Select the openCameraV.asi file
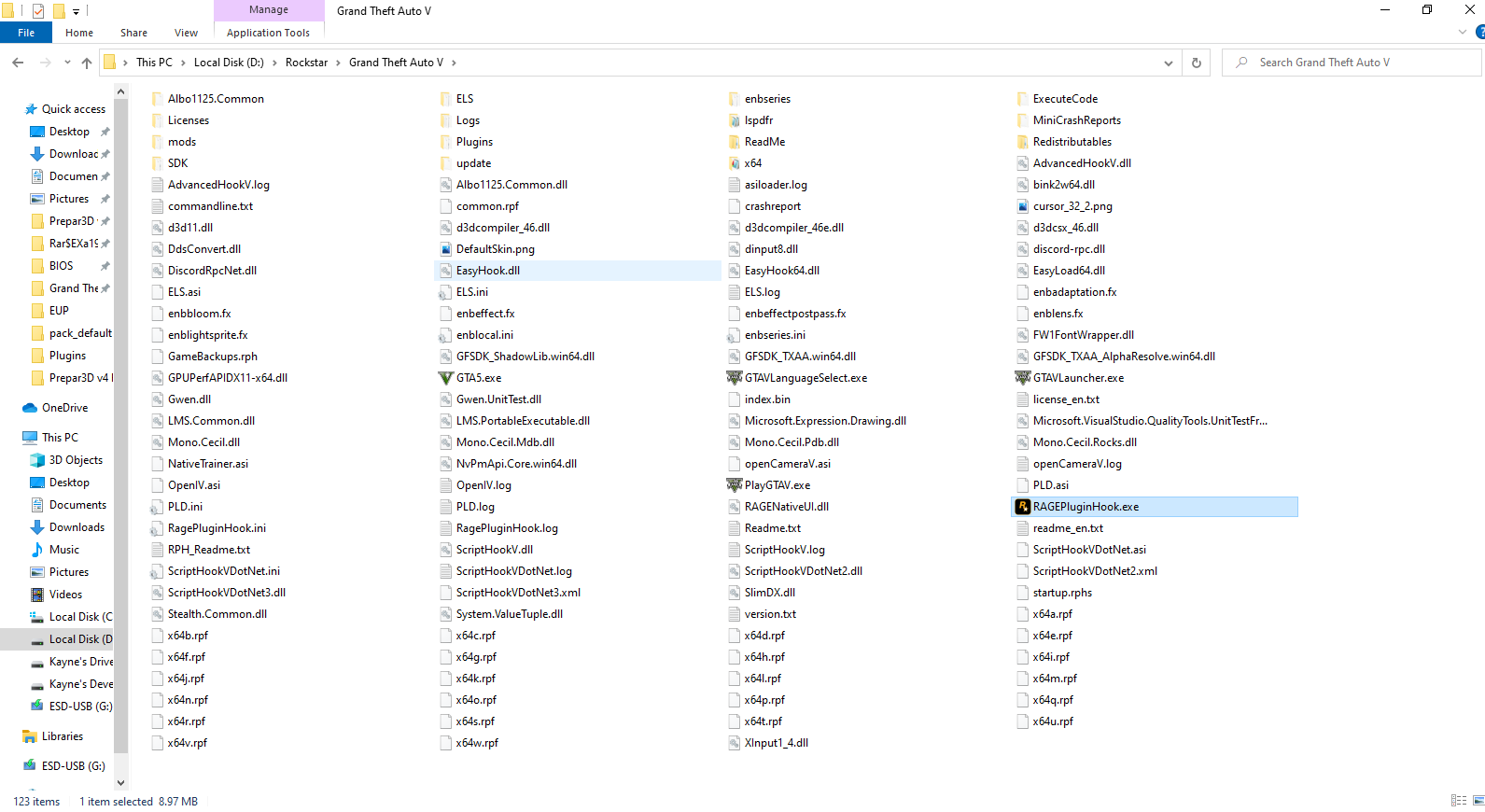1485x812 pixels. pos(787,464)
